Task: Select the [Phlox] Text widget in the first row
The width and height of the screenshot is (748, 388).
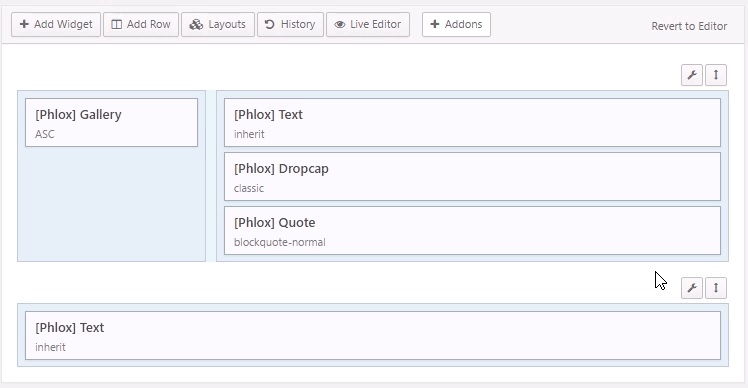Action: coord(472,123)
